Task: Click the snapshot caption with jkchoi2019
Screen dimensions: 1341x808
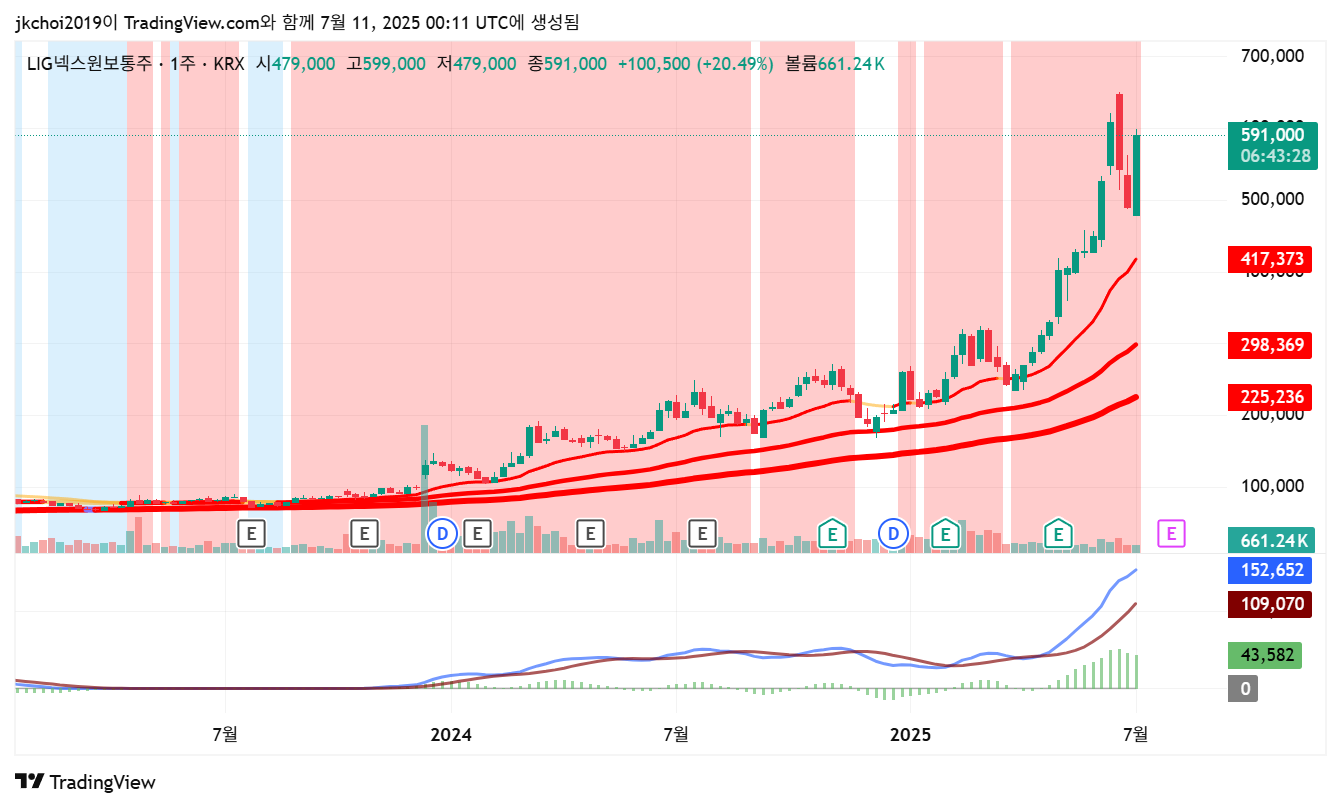Action: pos(297,21)
